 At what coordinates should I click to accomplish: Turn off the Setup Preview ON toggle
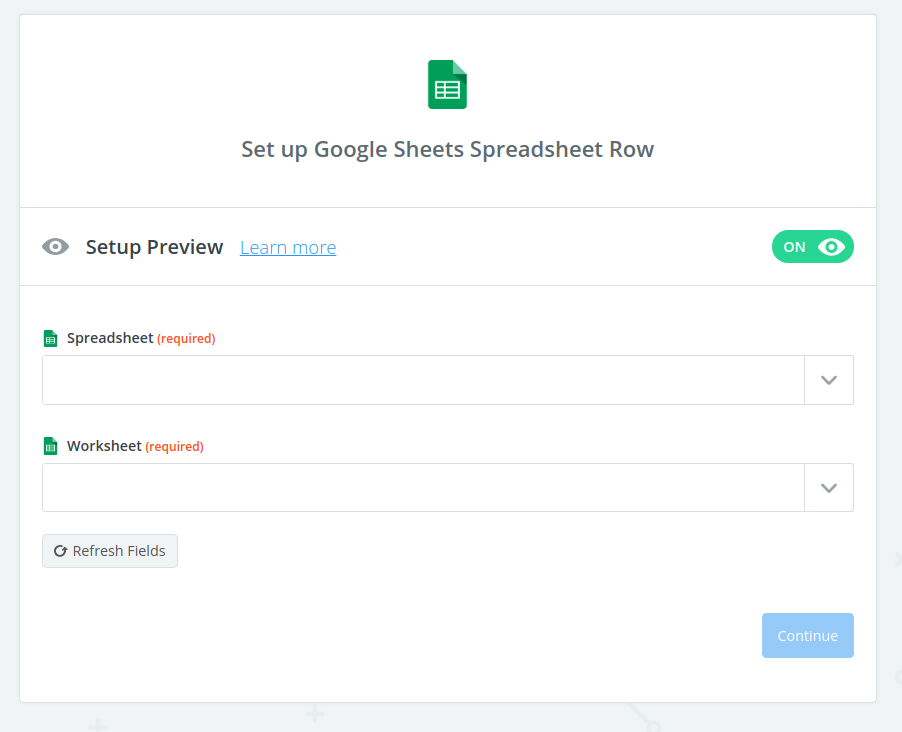(x=812, y=247)
